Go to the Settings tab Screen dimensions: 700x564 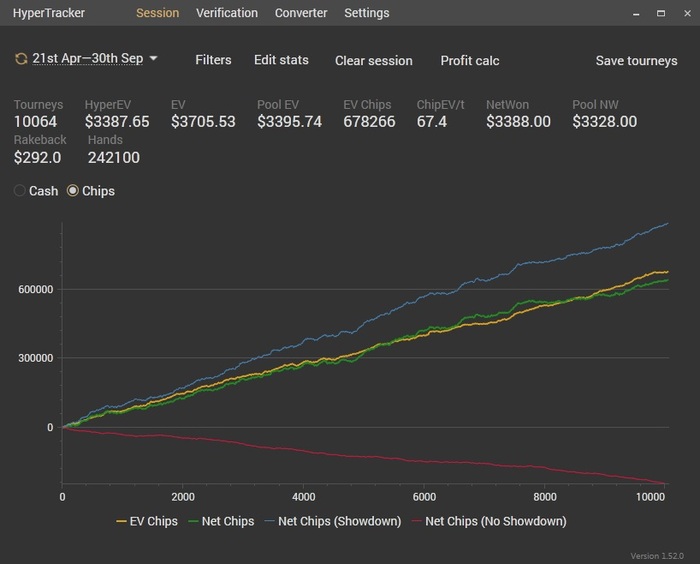(x=367, y=13)
